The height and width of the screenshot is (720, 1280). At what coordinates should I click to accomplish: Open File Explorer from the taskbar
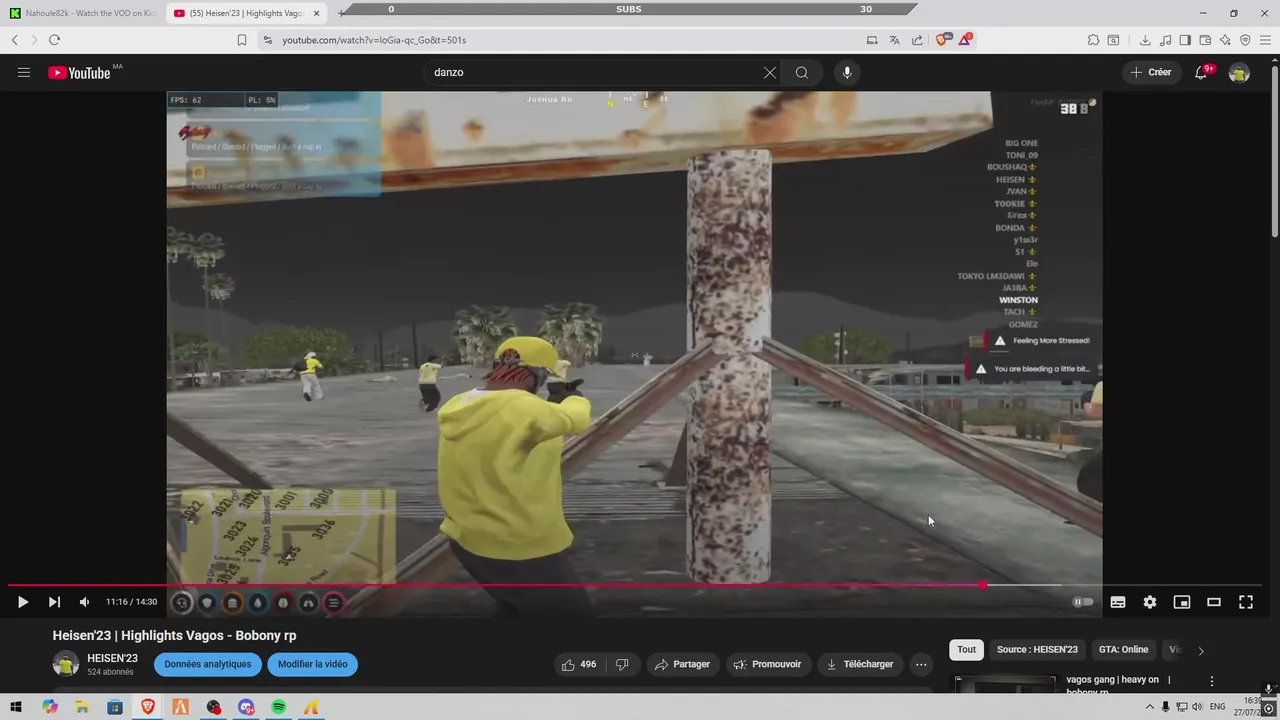click(x=82, y=707)
